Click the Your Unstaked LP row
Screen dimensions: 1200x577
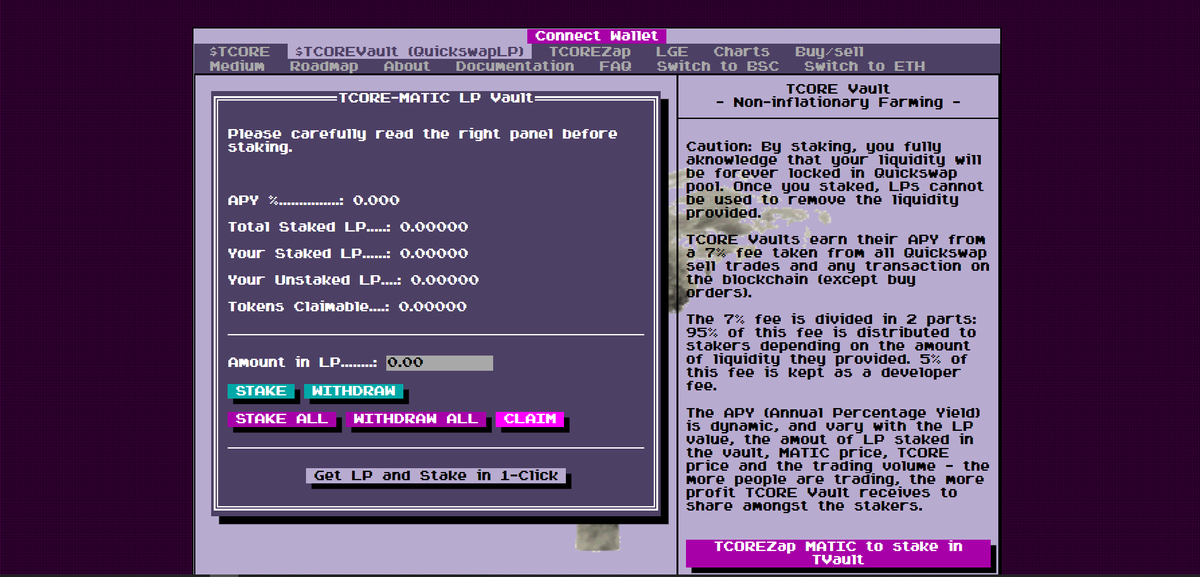tap(353, 280)
